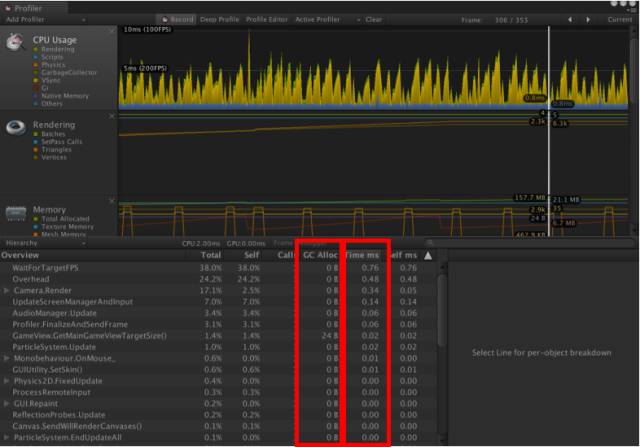Go to the previous frame arrow

pos(570,20)
